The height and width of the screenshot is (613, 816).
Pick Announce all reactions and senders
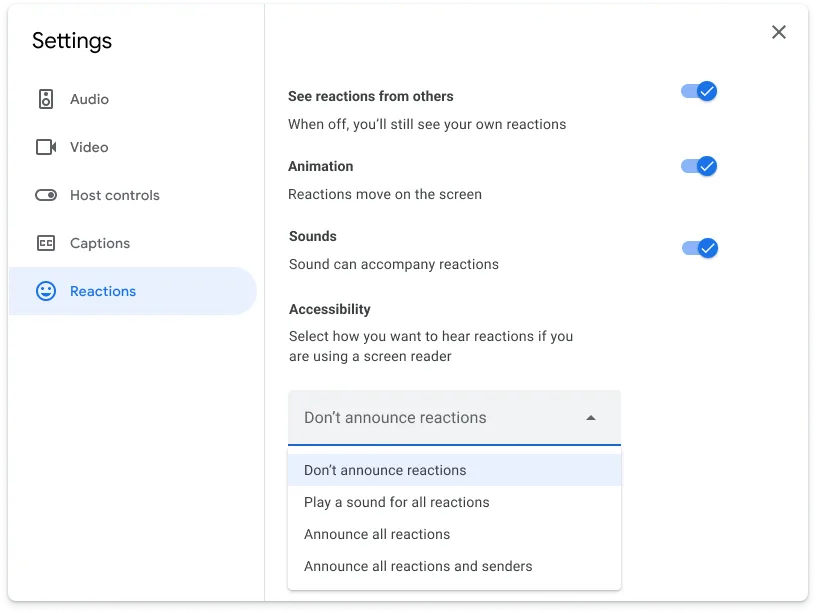point(418,566)
